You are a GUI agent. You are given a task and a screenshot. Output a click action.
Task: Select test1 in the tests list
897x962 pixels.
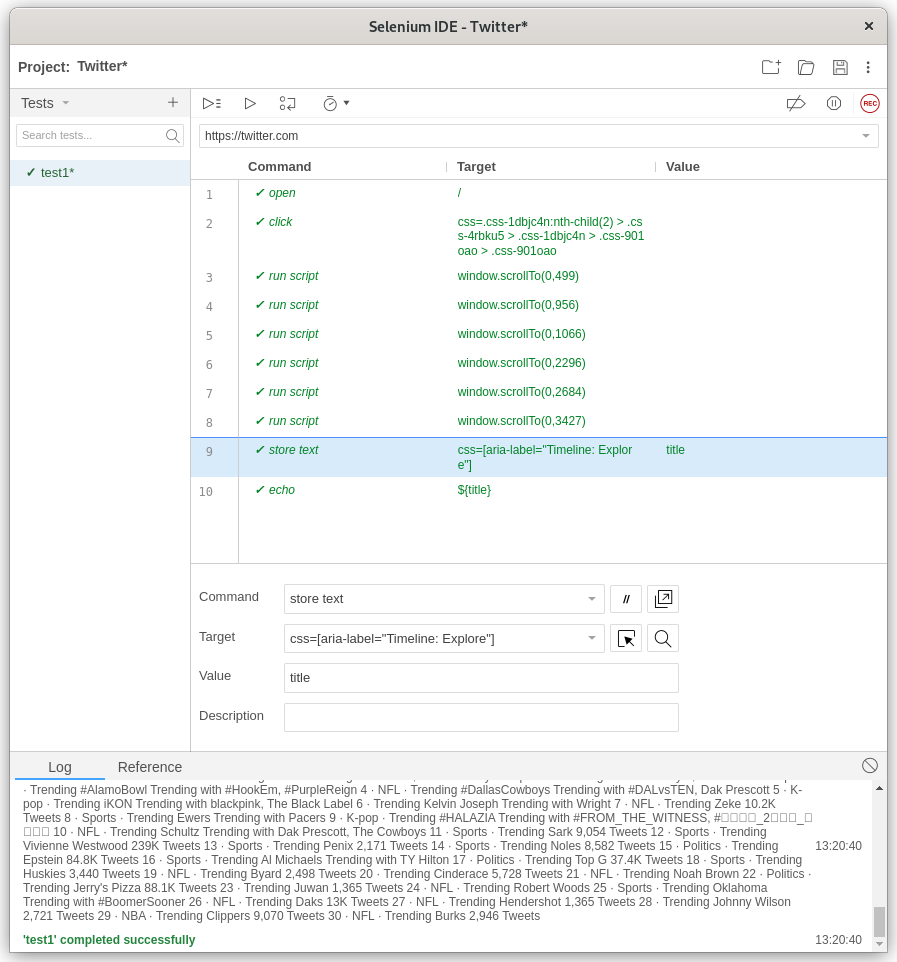tap(100, 173)
